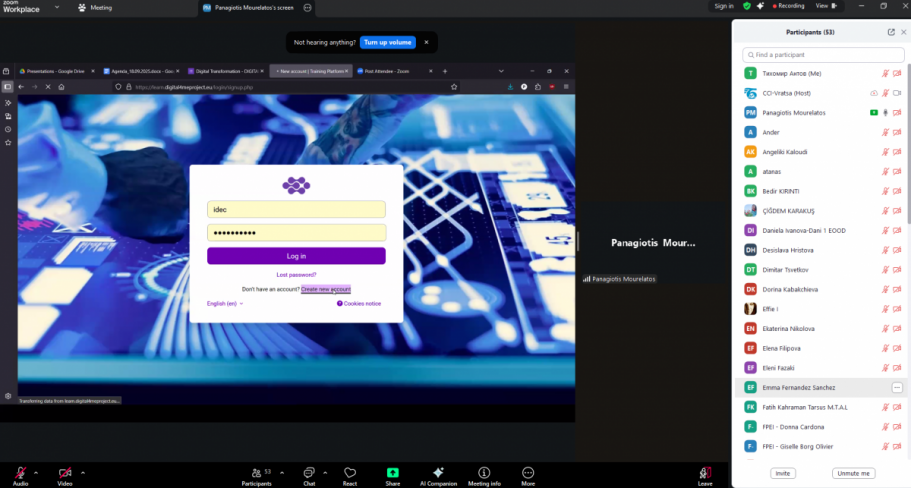The image size is (911, 488).
Task: Open the More options toolbar icon
Action: pyautogui.click(x=528, y=472)
